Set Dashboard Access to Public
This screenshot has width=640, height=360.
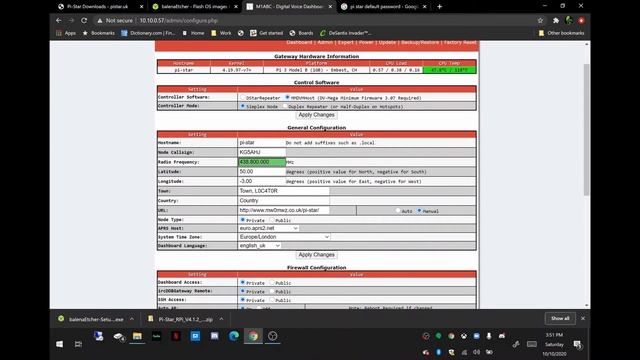tap(272, 282)
